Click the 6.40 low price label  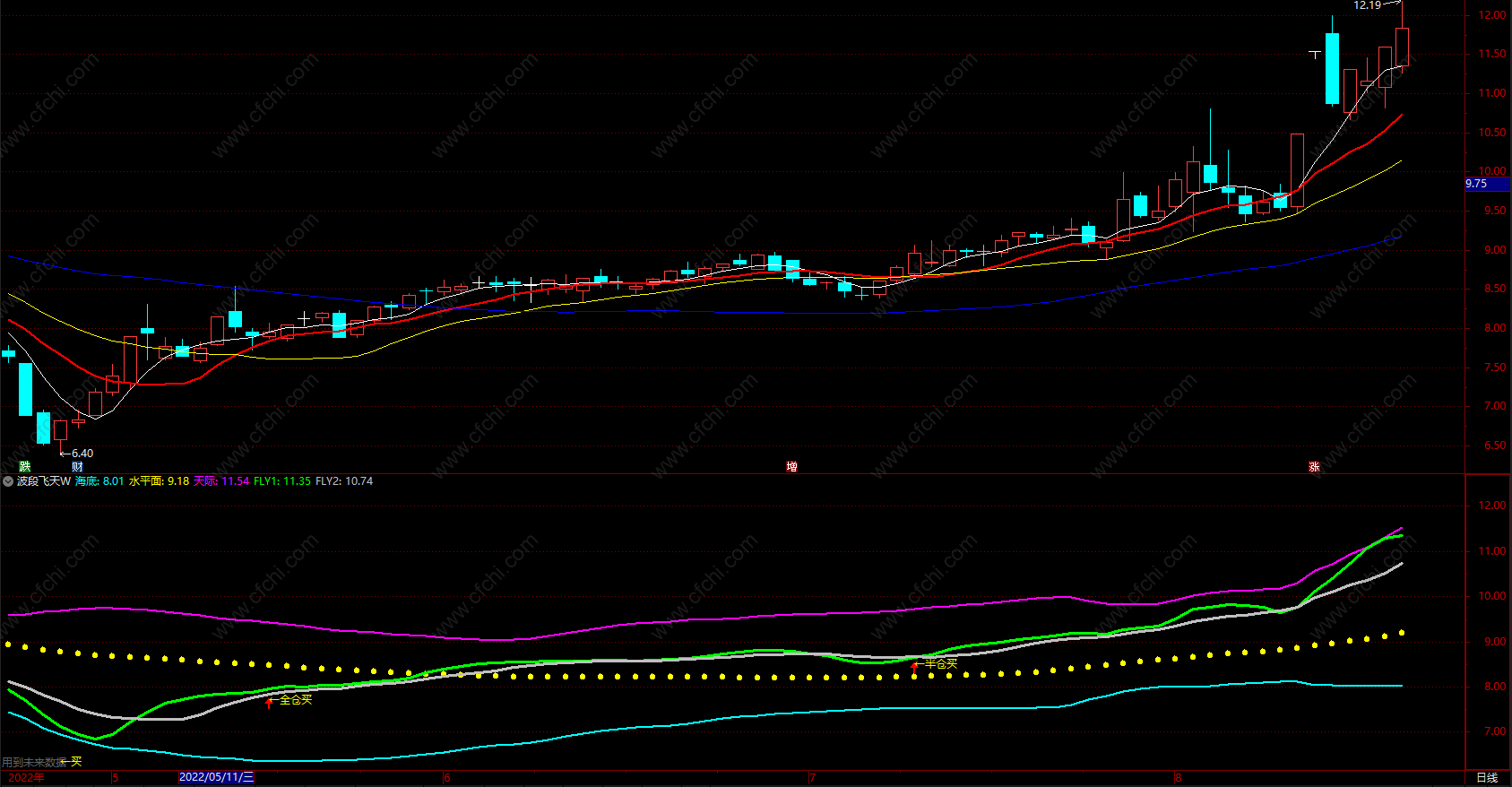tap(82, 454)
